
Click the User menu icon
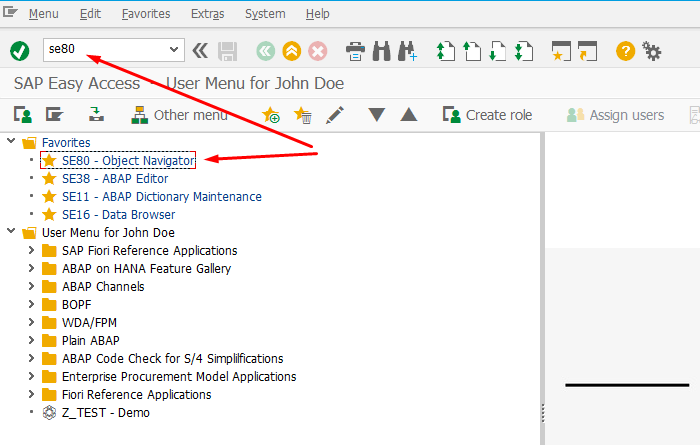pos(22,115)
